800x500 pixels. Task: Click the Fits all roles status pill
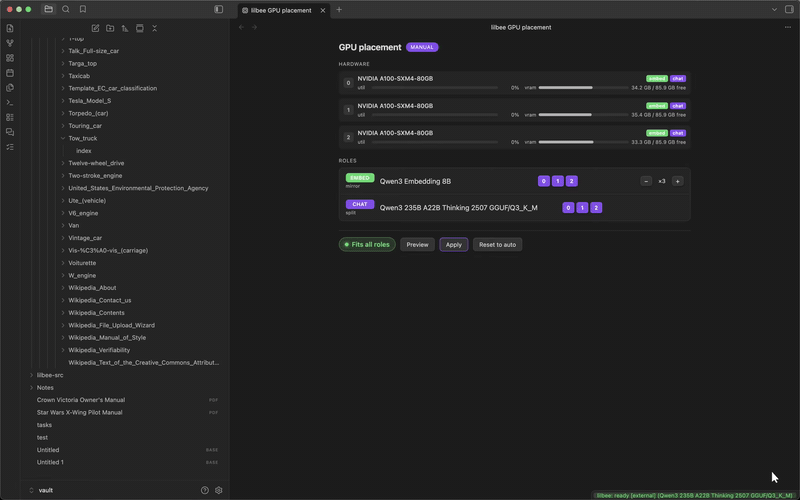click(367, 244)
